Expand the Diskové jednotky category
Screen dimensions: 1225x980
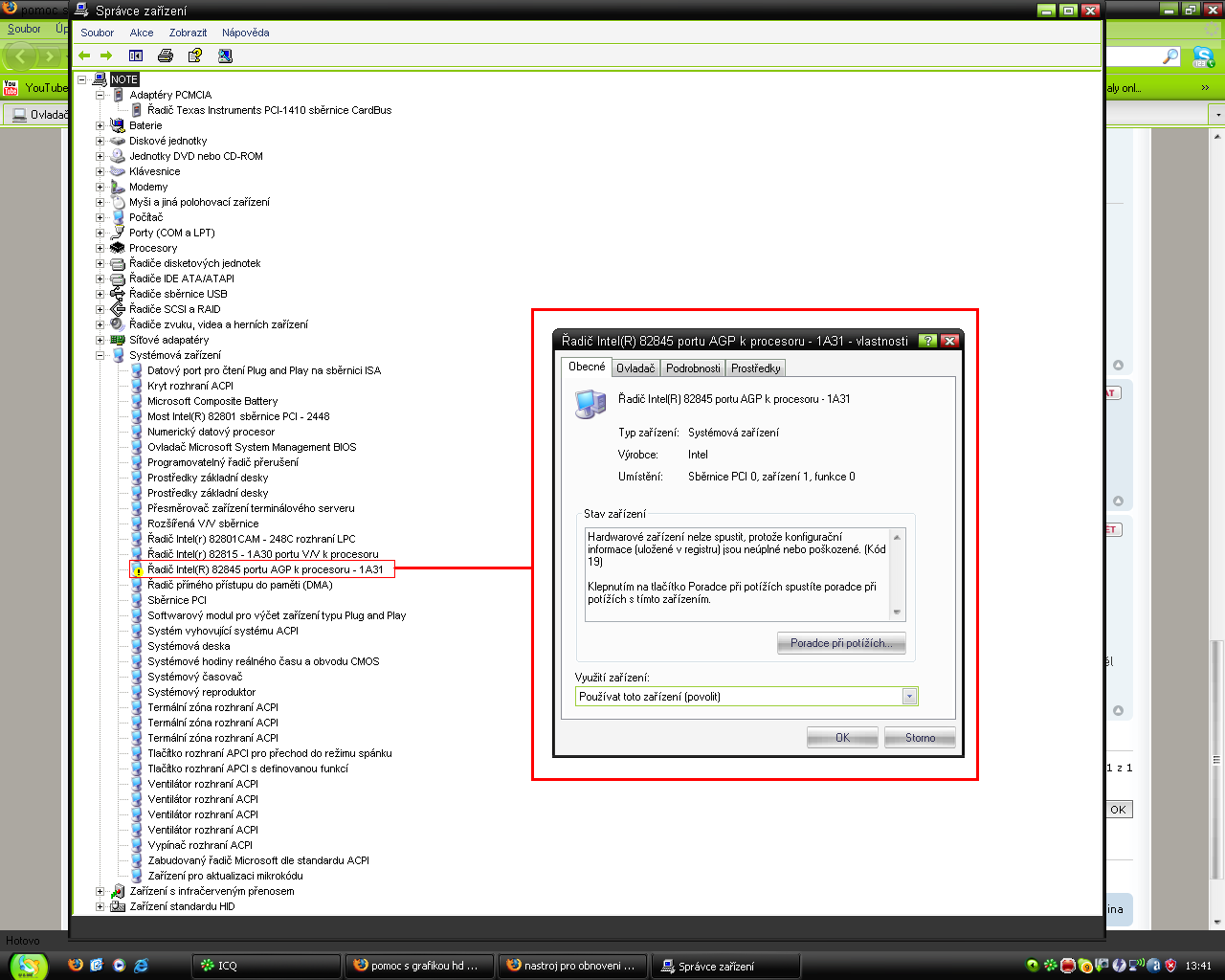(100, 141)
